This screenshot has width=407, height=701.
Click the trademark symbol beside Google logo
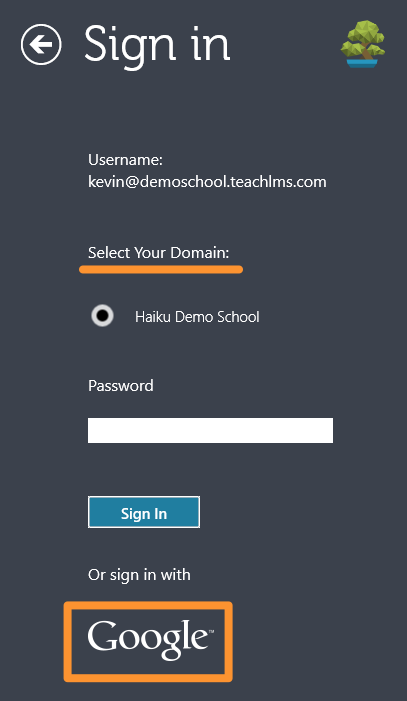[x=211, y=632]
